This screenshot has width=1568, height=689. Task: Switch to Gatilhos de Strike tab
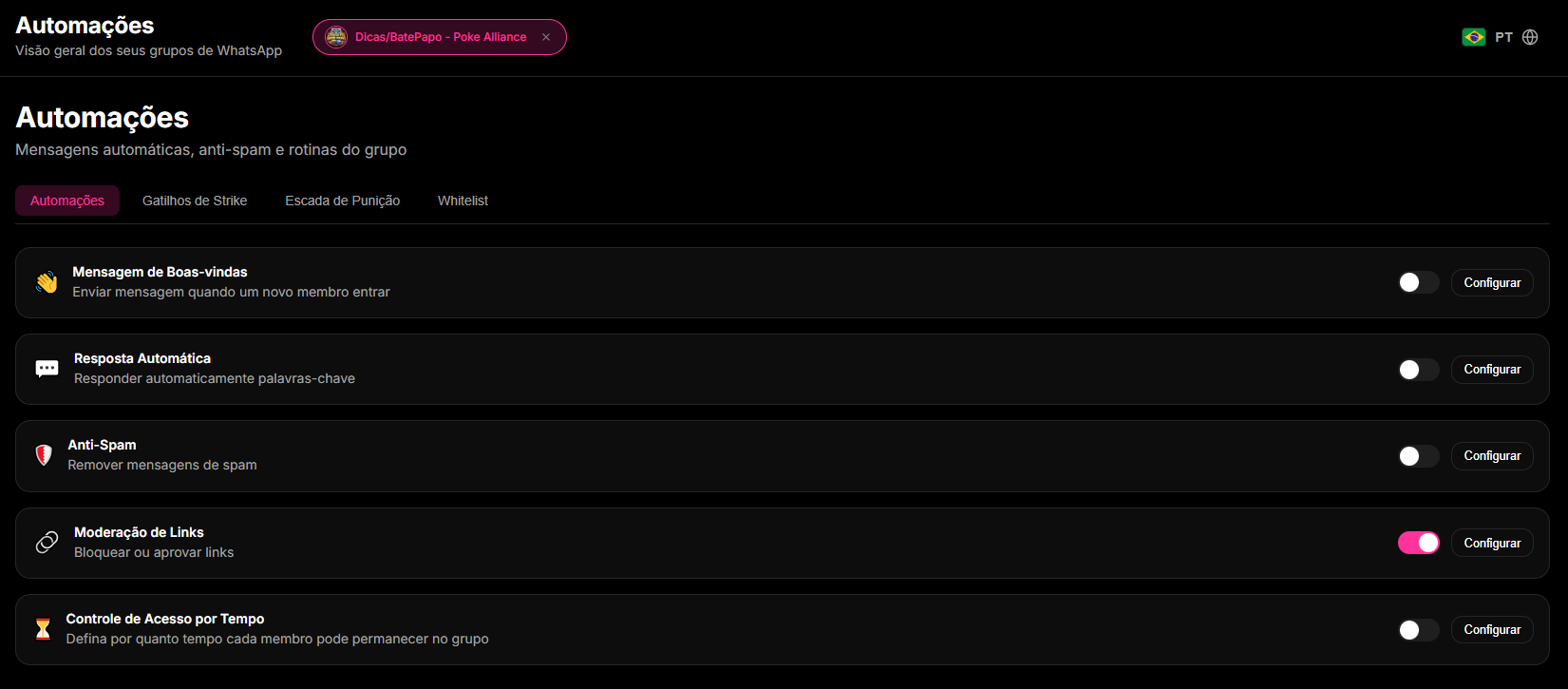[x=195, y=201]
